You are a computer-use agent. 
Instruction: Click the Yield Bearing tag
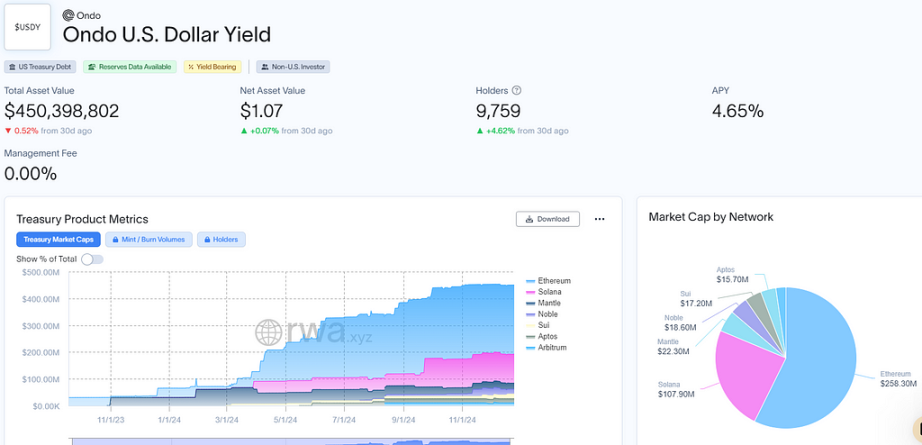(x=213, y=67)
